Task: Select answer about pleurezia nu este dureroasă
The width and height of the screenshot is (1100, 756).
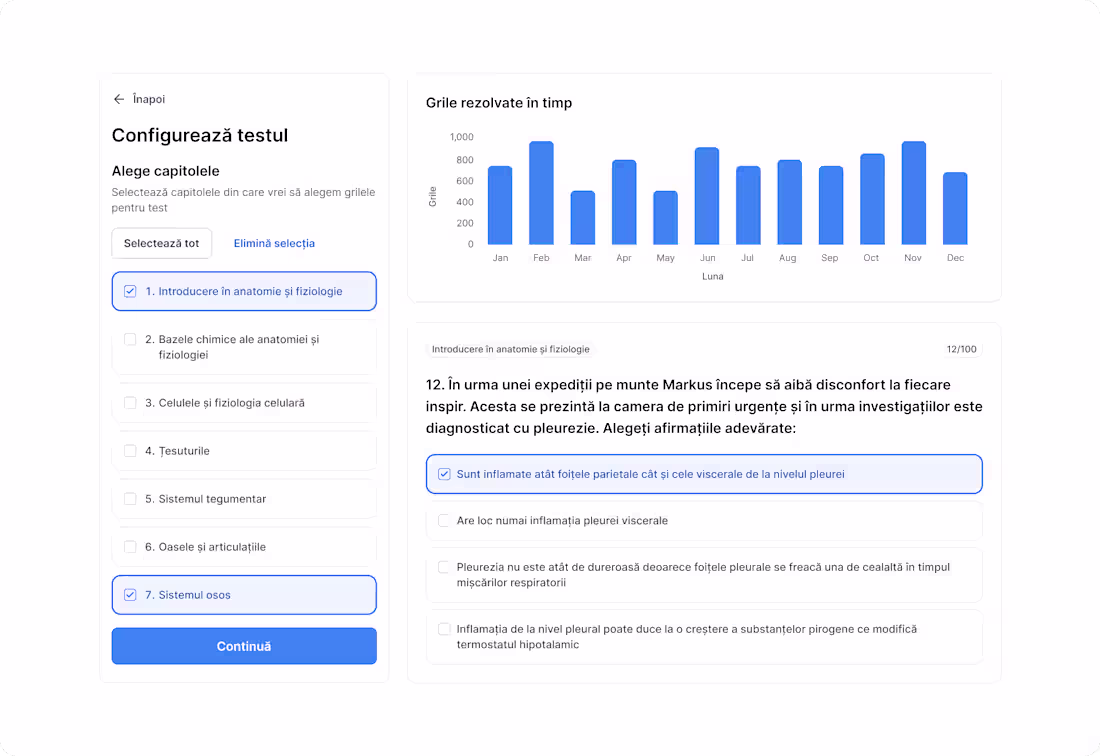Action: [x=445, y=567]
